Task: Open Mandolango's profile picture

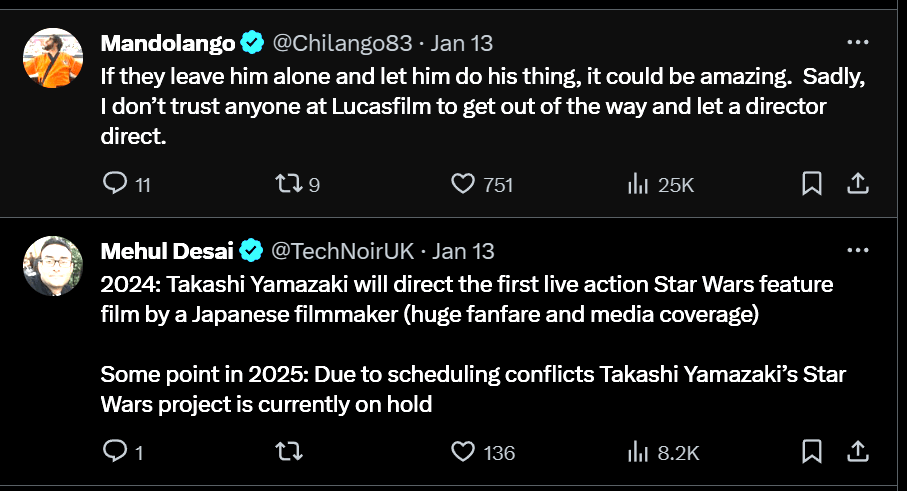Action: click(52, 58)
